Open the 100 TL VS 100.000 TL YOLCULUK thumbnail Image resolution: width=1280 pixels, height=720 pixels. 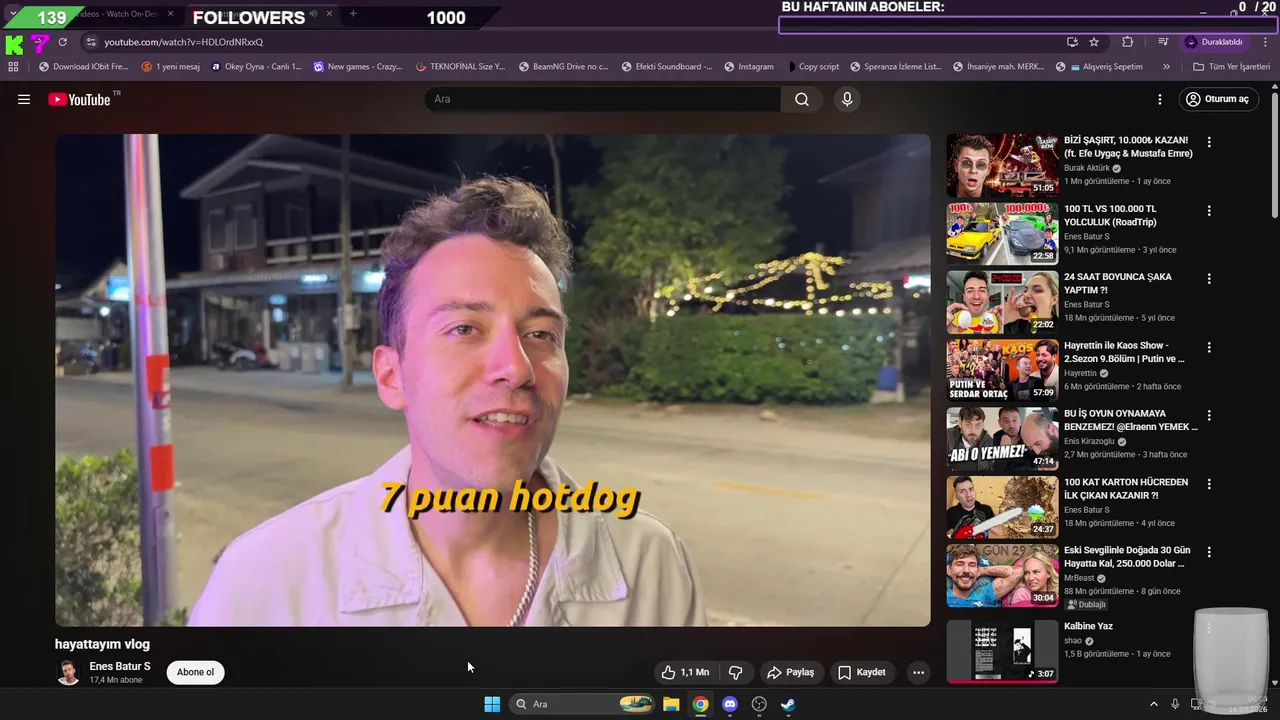pyautogui.click(x=1002, y=233)
